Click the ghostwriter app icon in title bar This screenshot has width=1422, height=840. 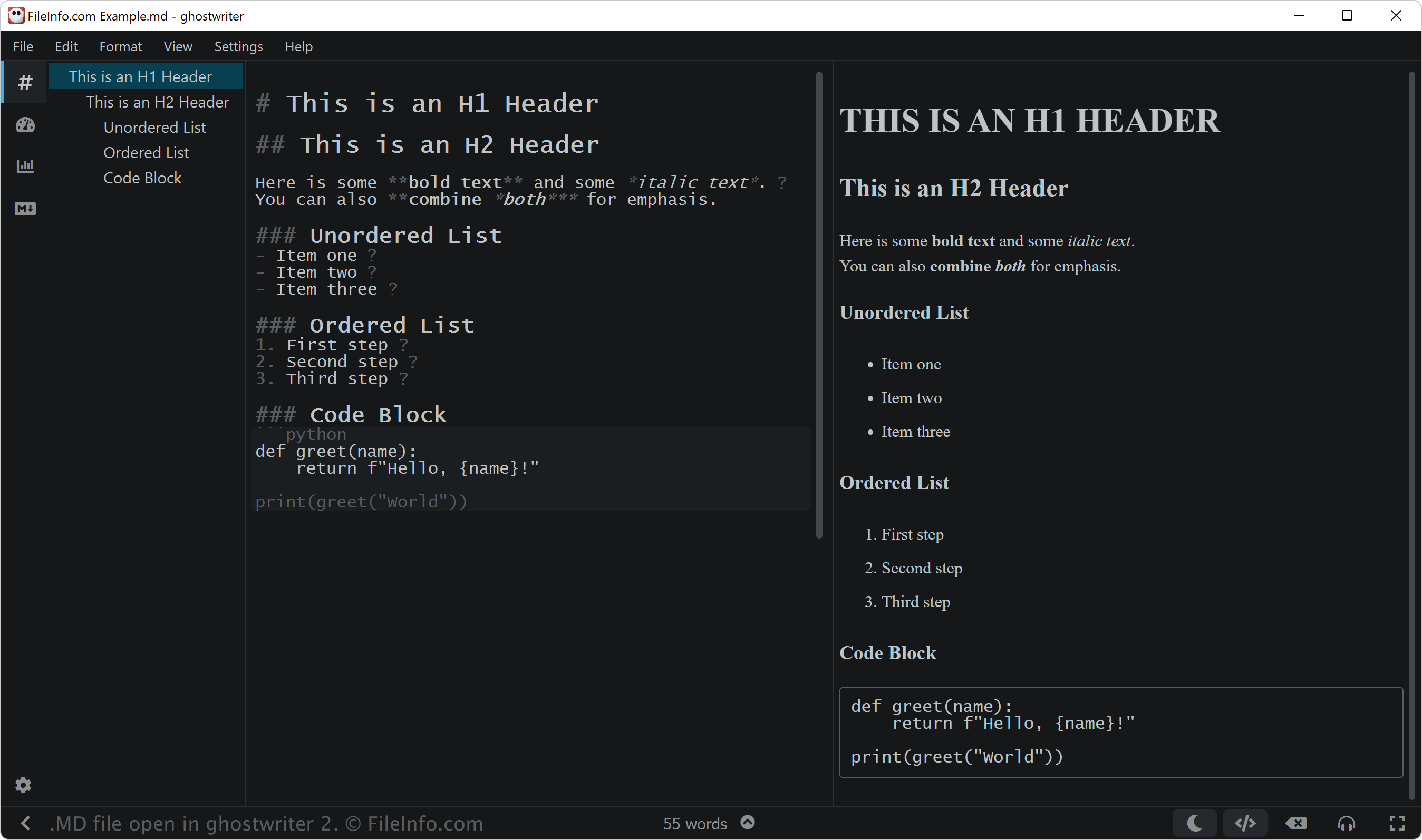pos(15,16)
